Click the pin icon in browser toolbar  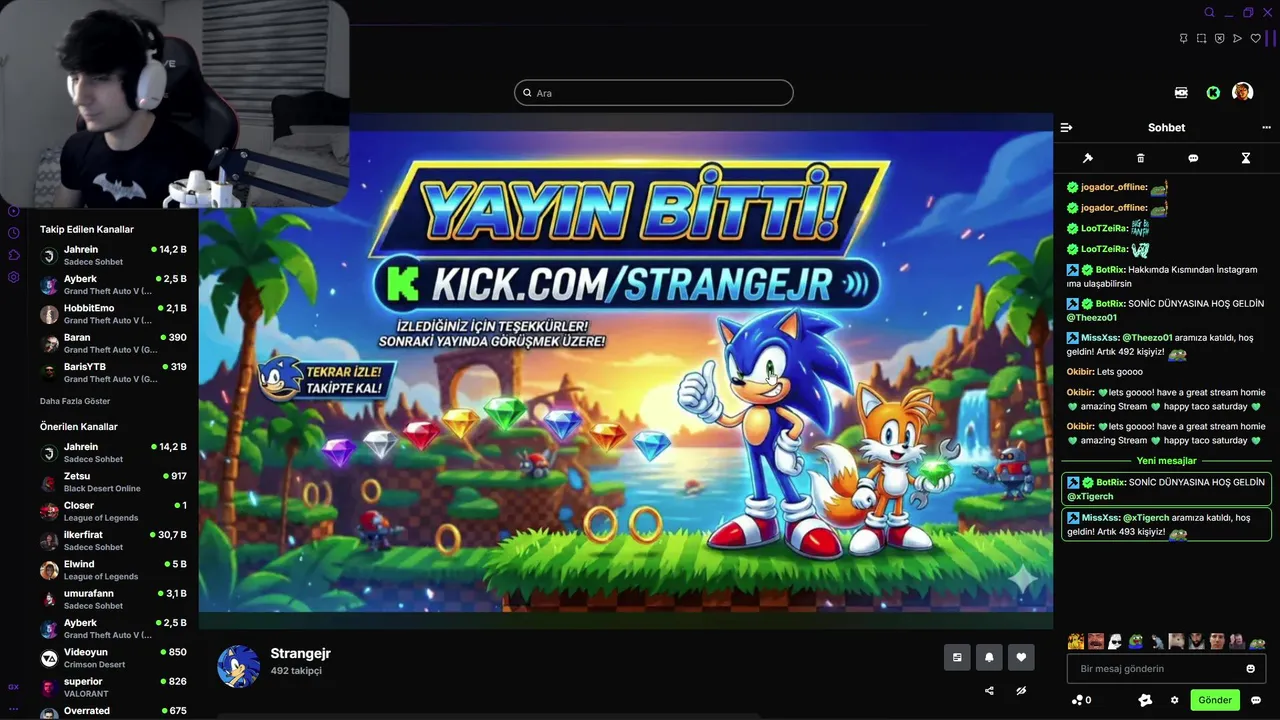(1183, 38)
